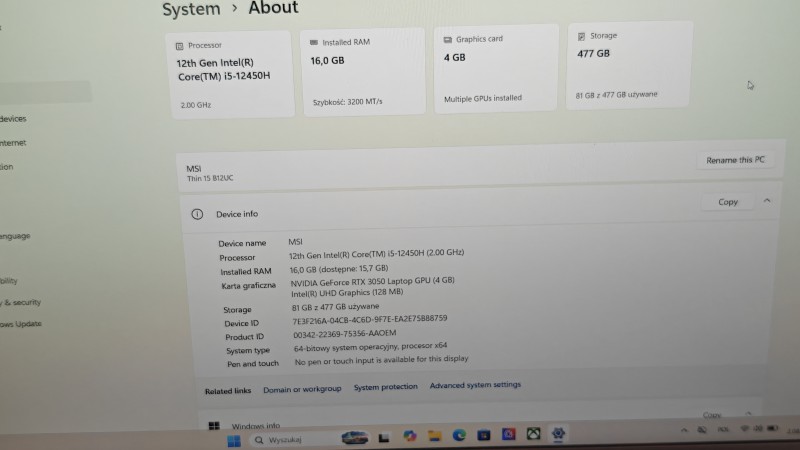Screen dimensions: 800x450
Task: Click the 477 GB storage value
Action: (x=593, y=54)
